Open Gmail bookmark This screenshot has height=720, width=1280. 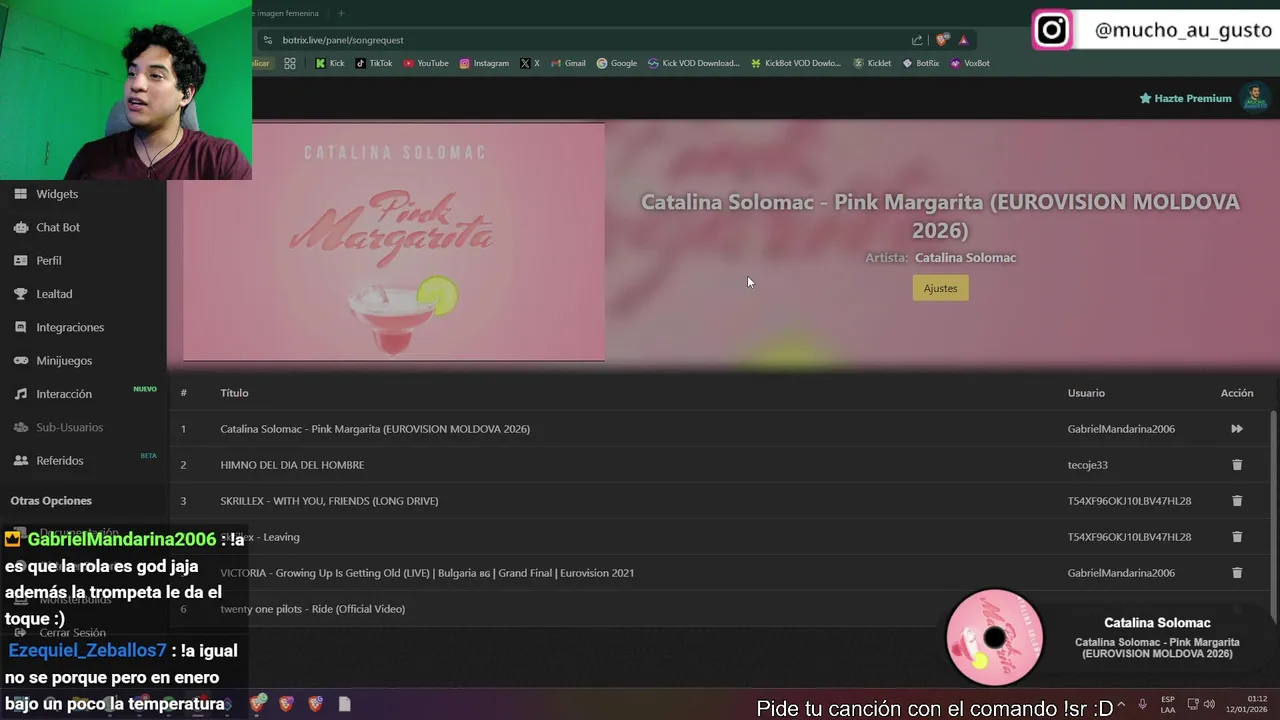click(x=568, y=63)
